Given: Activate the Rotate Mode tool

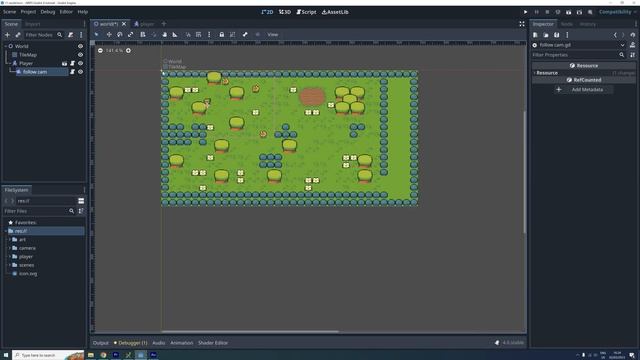Looking at the screenshot, I should 120,35.
